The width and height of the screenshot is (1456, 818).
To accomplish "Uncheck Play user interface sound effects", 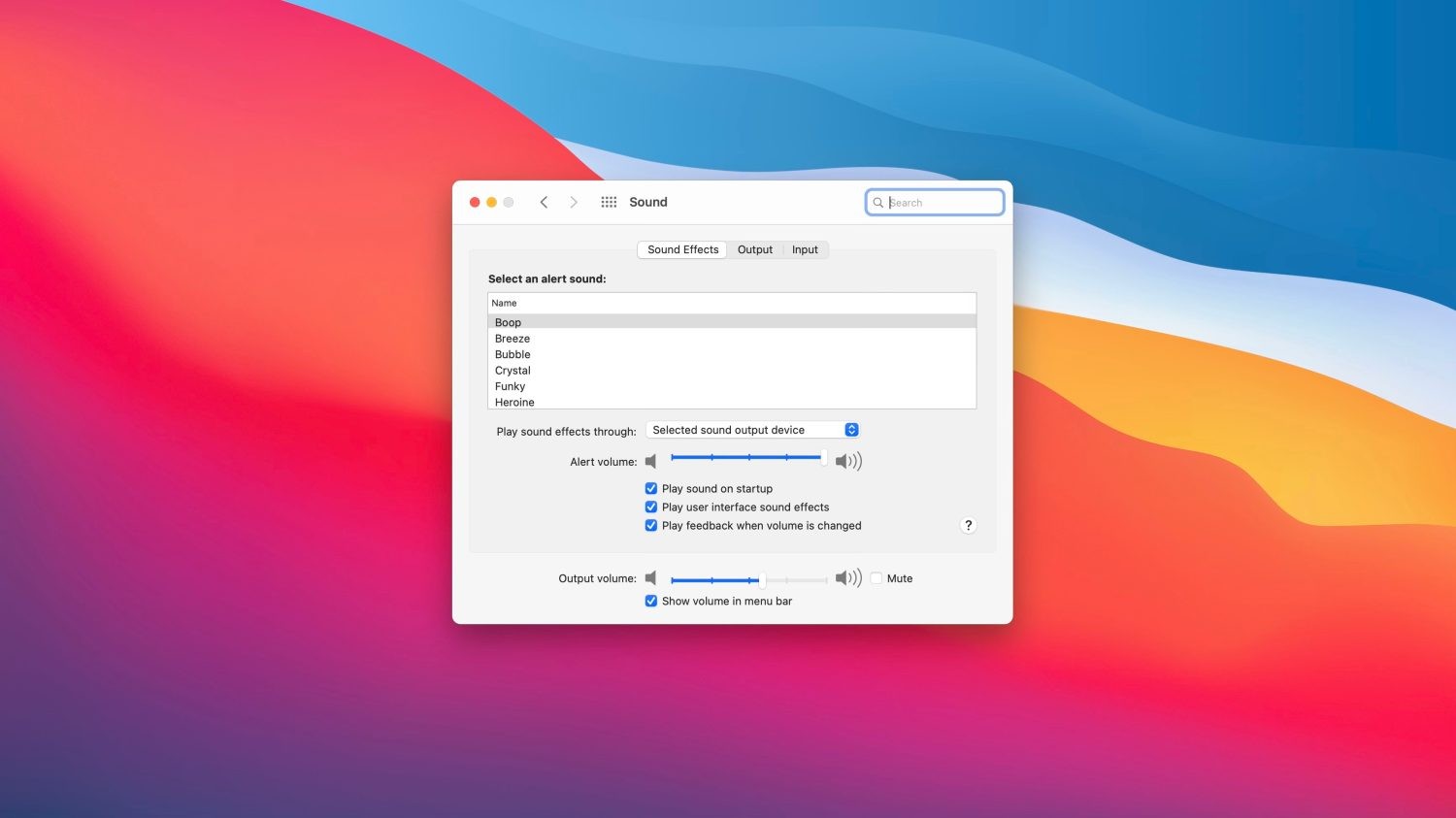I will (651, 507).
